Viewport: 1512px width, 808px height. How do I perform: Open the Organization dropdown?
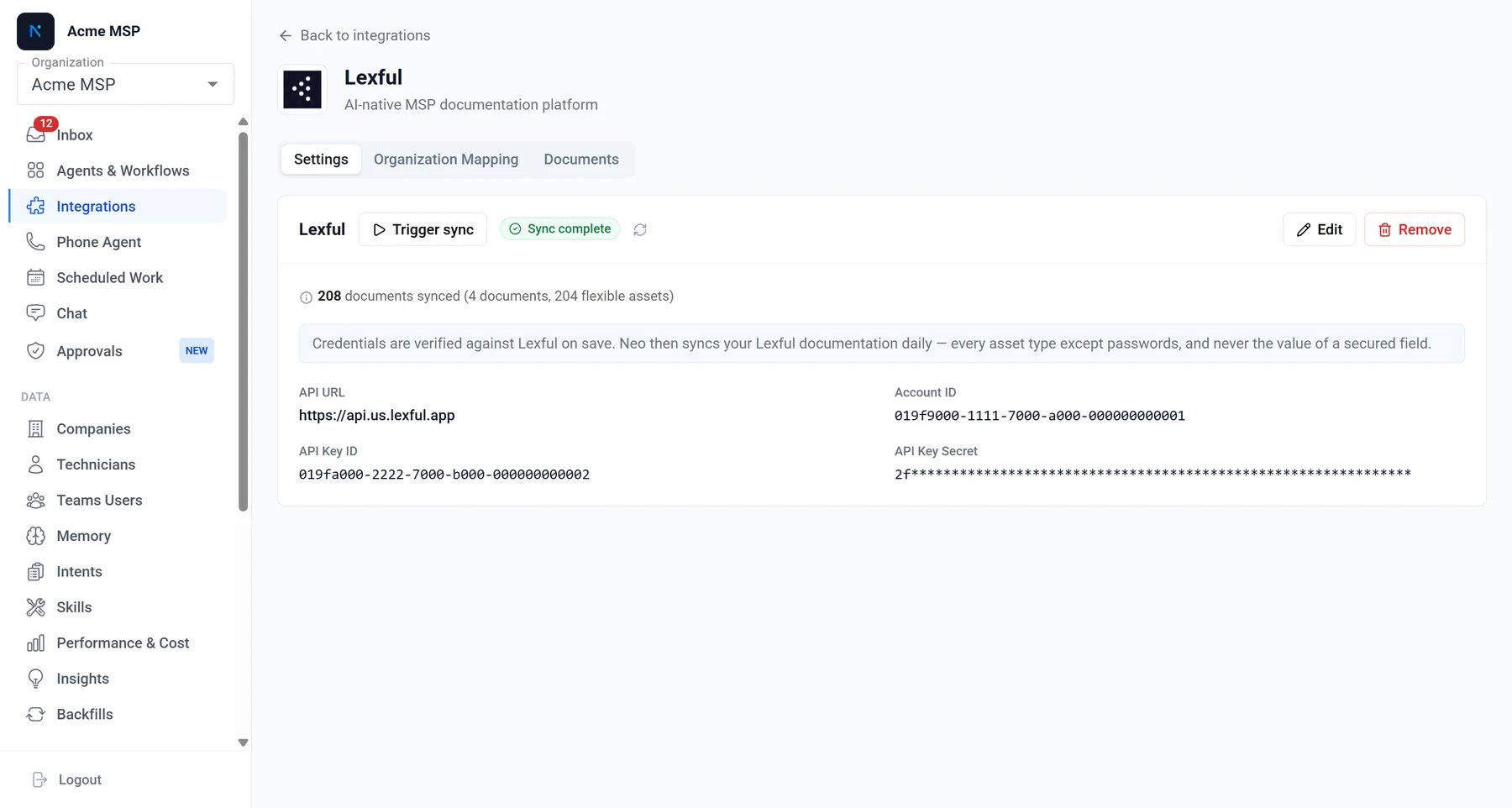(x=125, y=84)
